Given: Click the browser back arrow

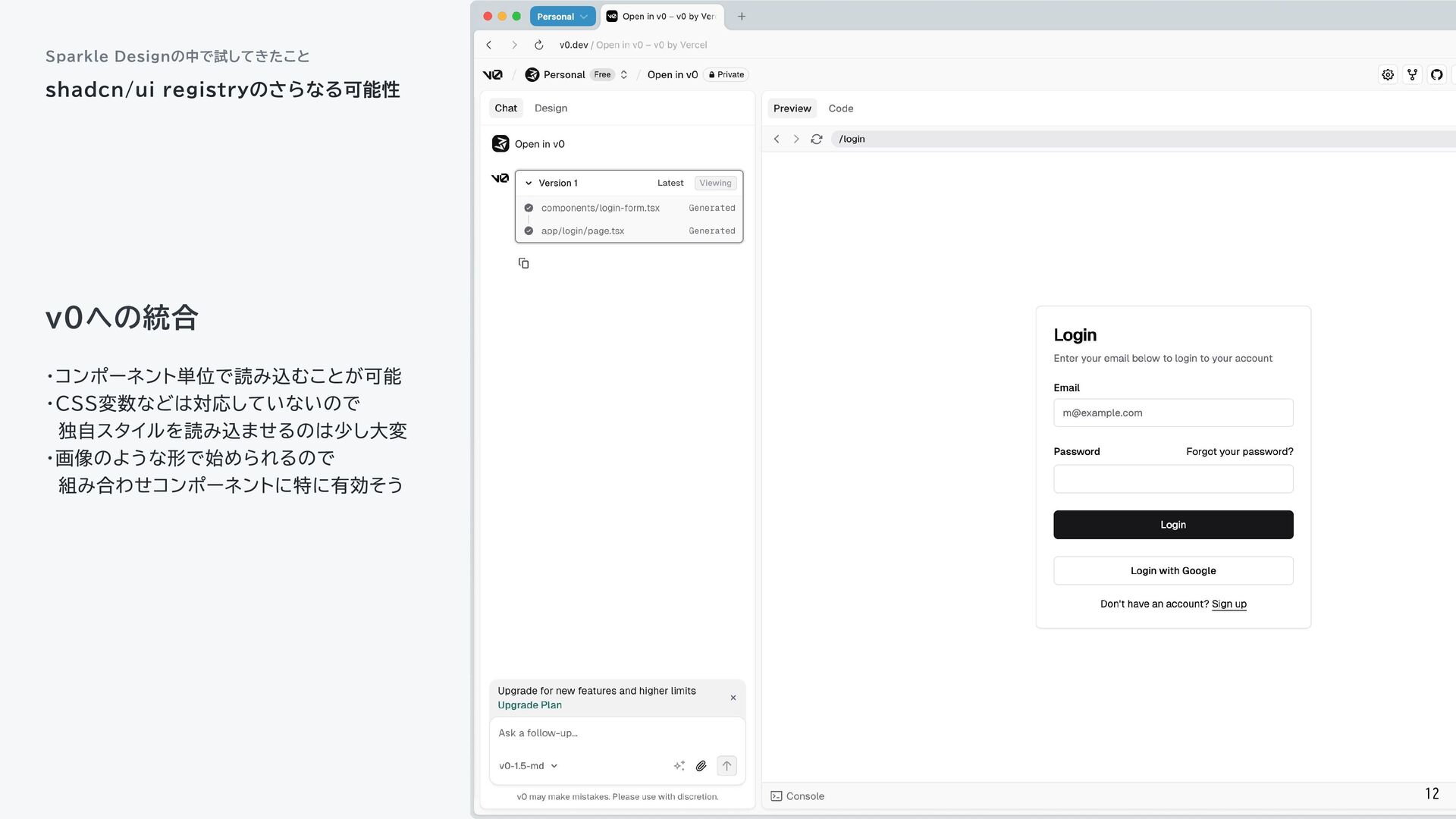Looking at the screenshot, I should pyautogui.click(x=489, y=45).
